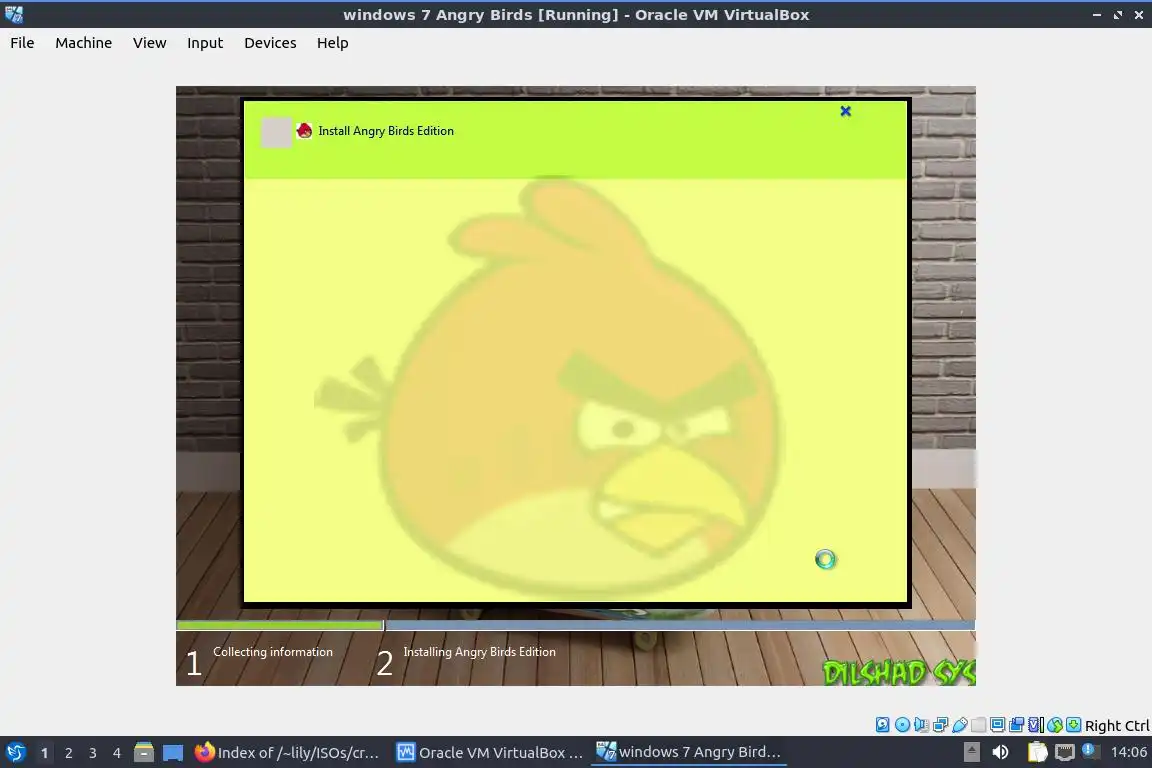Open the desktop start menu bird icon
Image resolution: width=1152 pixels, height=768 pixels.
click(x=15, y=752)
